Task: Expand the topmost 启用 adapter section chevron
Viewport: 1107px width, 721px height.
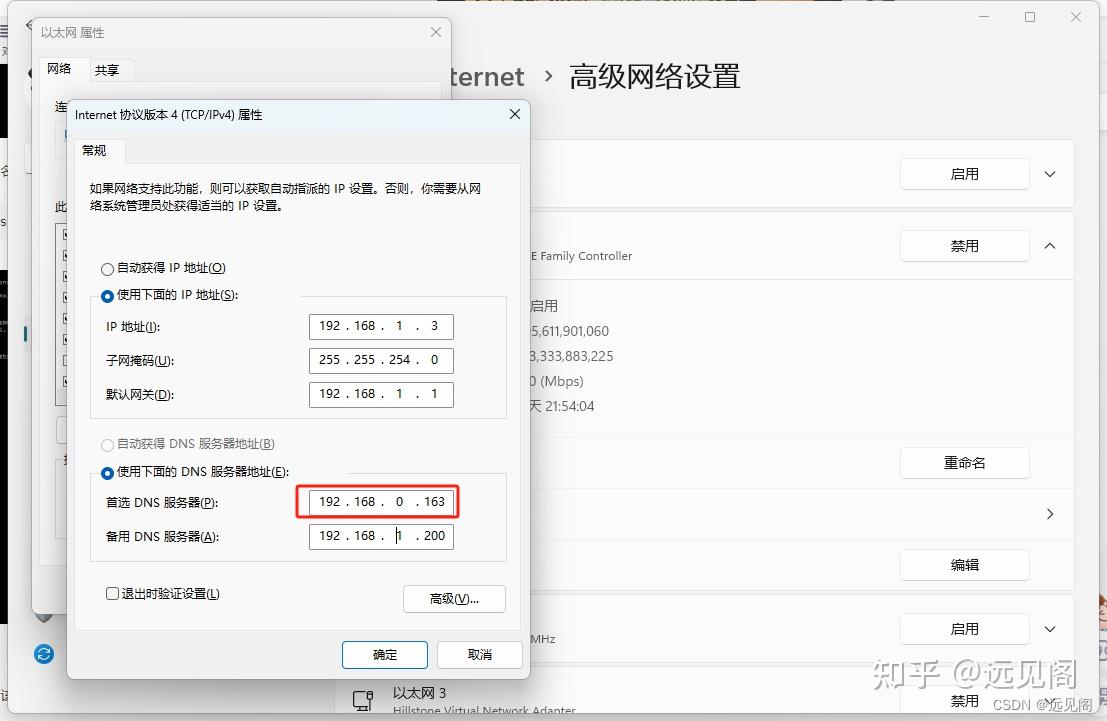Action: [x=1049, y=173]
